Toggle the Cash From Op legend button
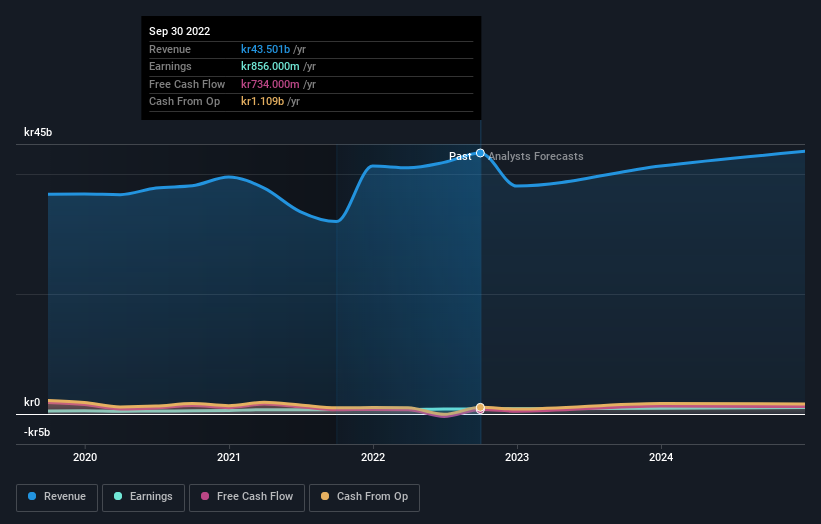Screen dimensions: 821x524 [364, 497]
